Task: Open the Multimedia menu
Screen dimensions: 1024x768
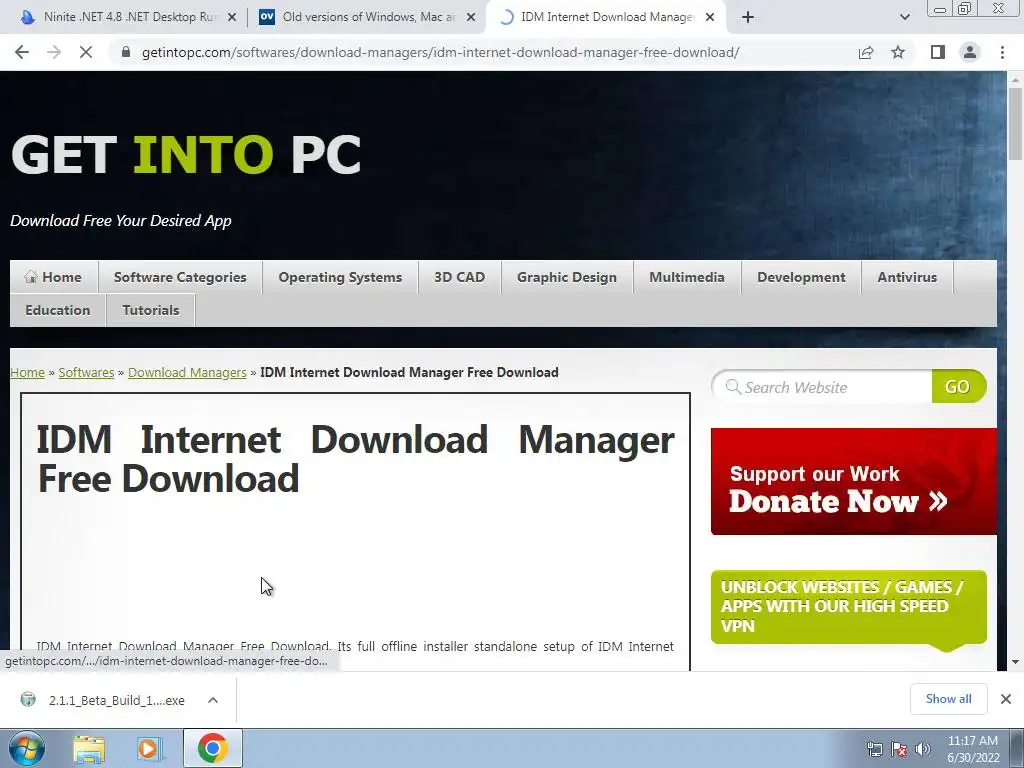Action: 687,277
